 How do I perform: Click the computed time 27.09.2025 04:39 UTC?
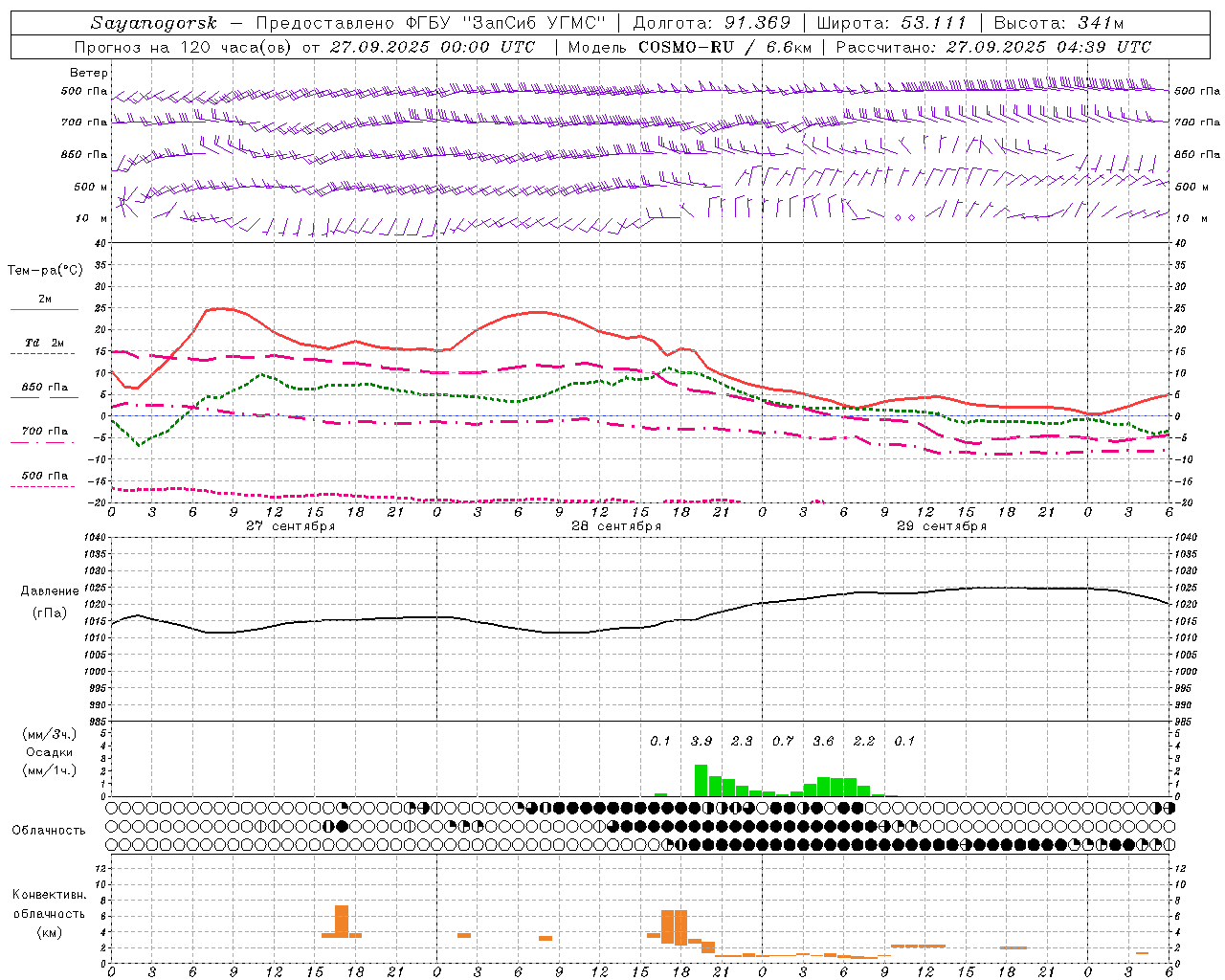1048,47
